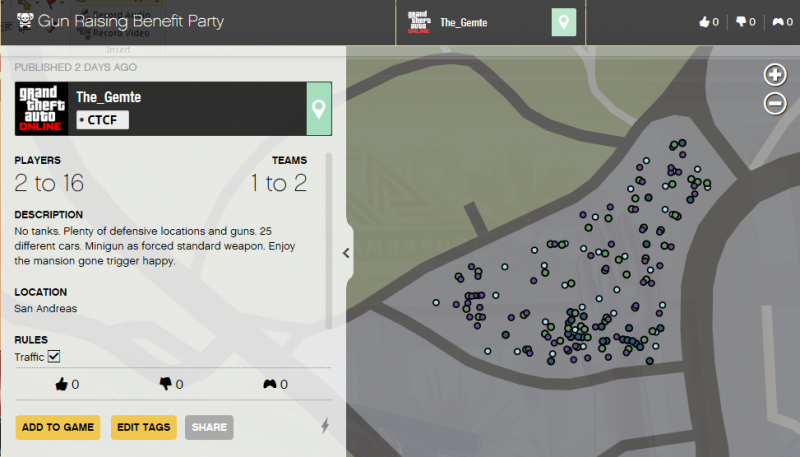Click the gamepad icon in the top bar

point(777,22)
